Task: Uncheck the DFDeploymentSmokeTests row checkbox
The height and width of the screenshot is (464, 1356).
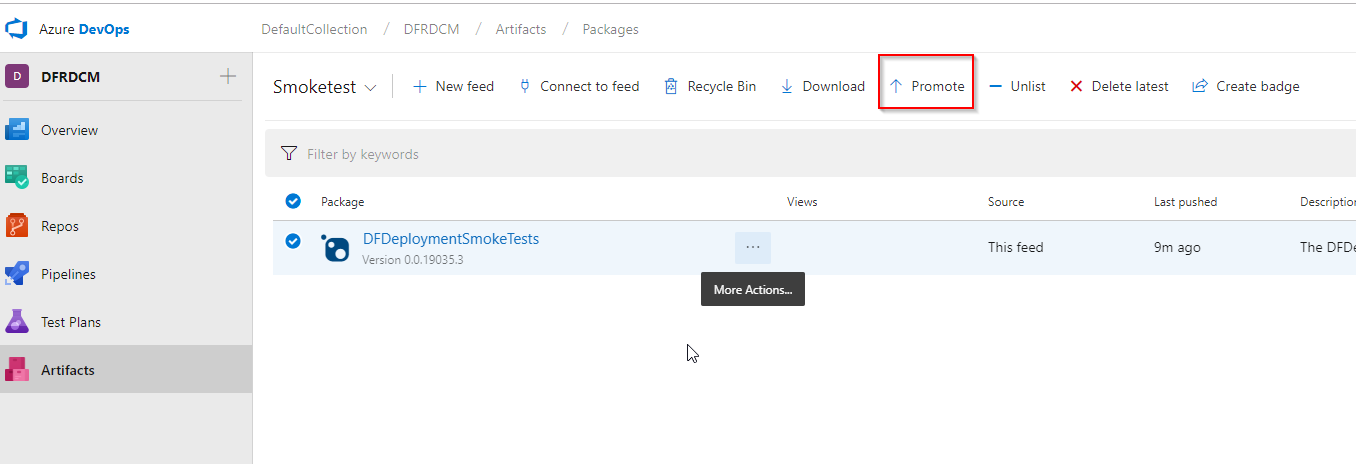Action: [x=293, y=240]
